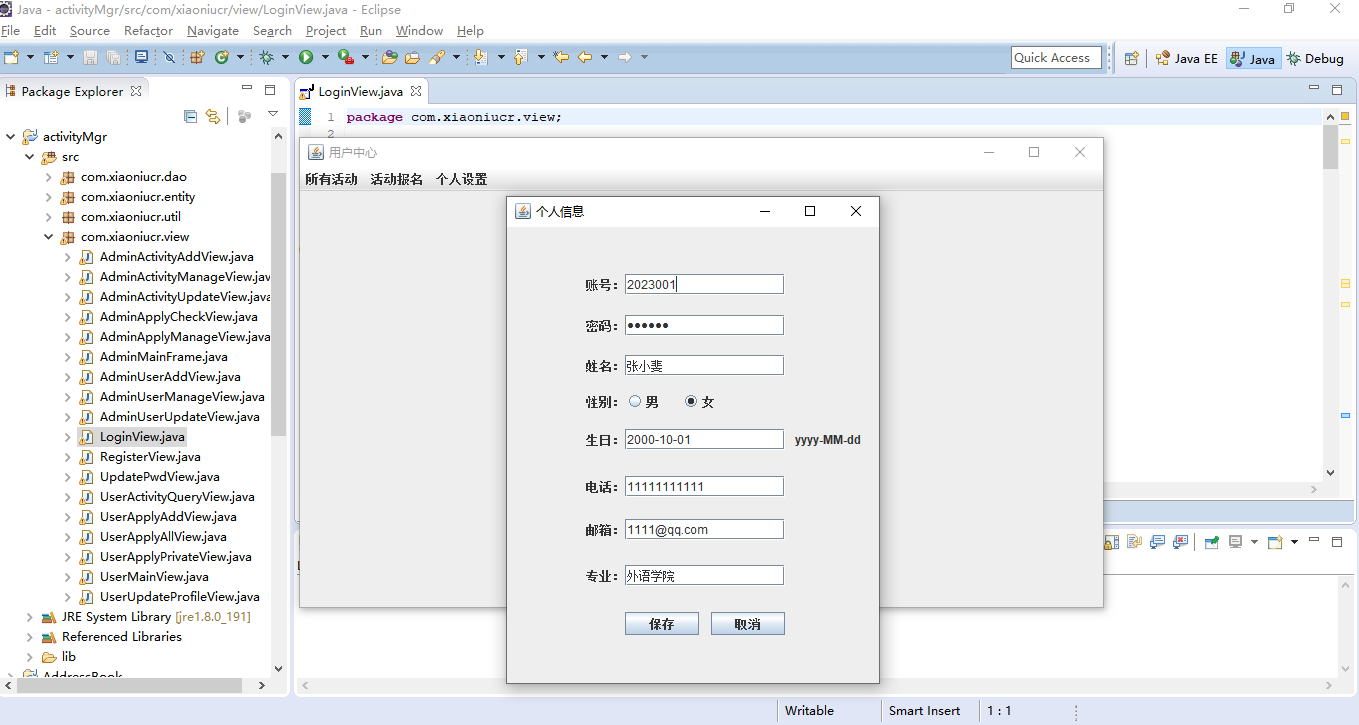Click the 邮箱 email field
The height and width of the screenshot is (725, 1359).
point(704,529)
